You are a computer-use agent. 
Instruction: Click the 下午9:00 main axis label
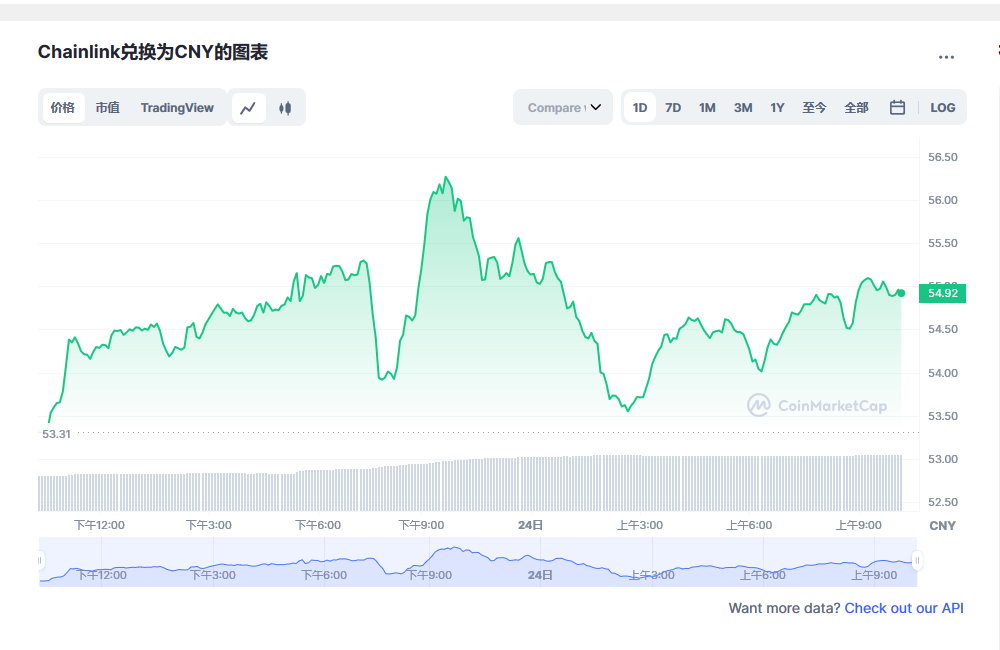(422, 525)
